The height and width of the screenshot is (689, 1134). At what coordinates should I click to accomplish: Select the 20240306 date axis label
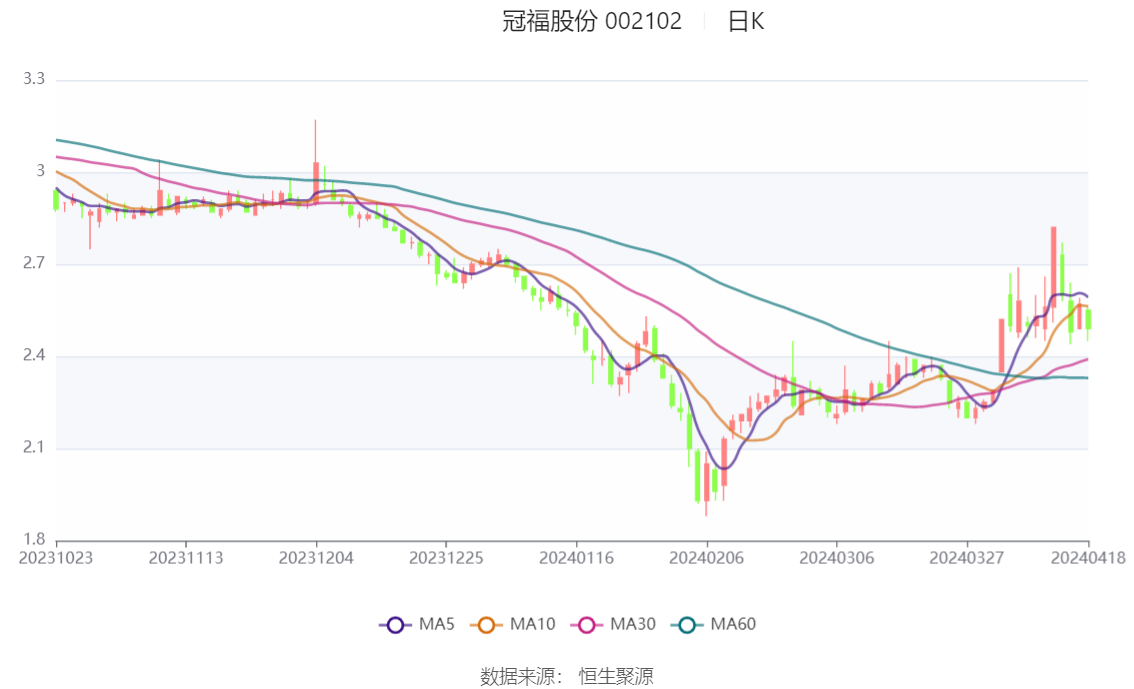click(837, 558)
